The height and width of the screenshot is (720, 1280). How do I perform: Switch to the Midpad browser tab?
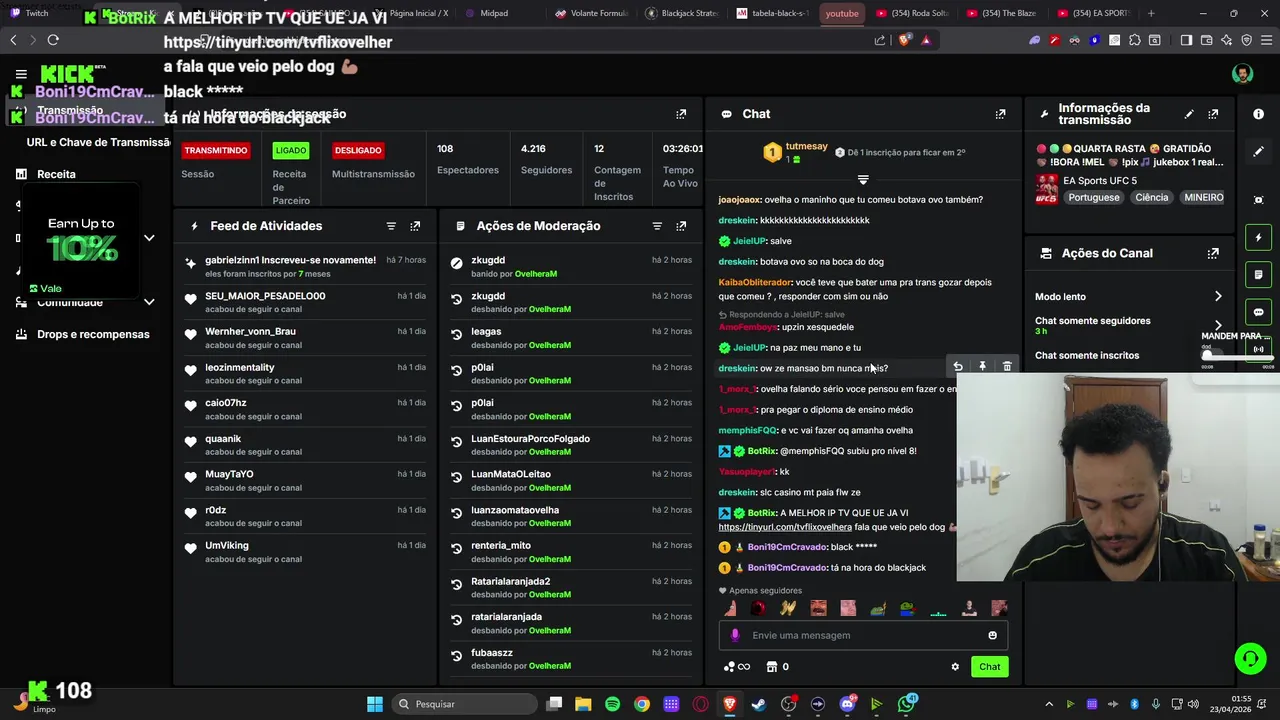pos(494,13)
